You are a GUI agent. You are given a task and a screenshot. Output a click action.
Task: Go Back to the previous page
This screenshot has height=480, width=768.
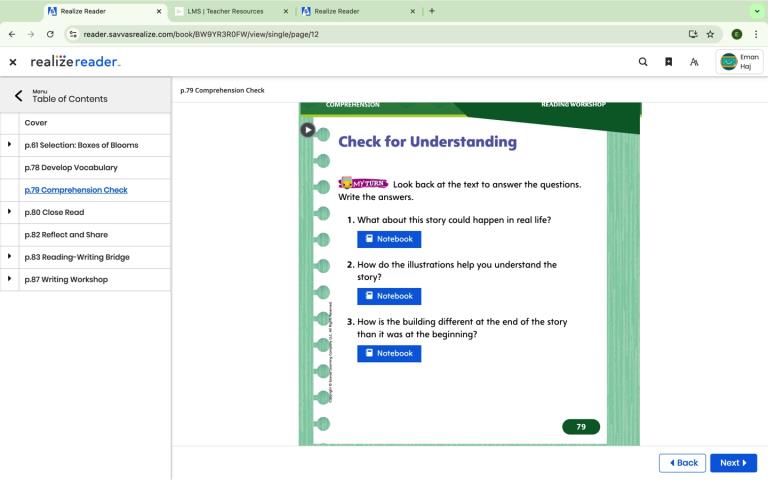pos(682,463)
